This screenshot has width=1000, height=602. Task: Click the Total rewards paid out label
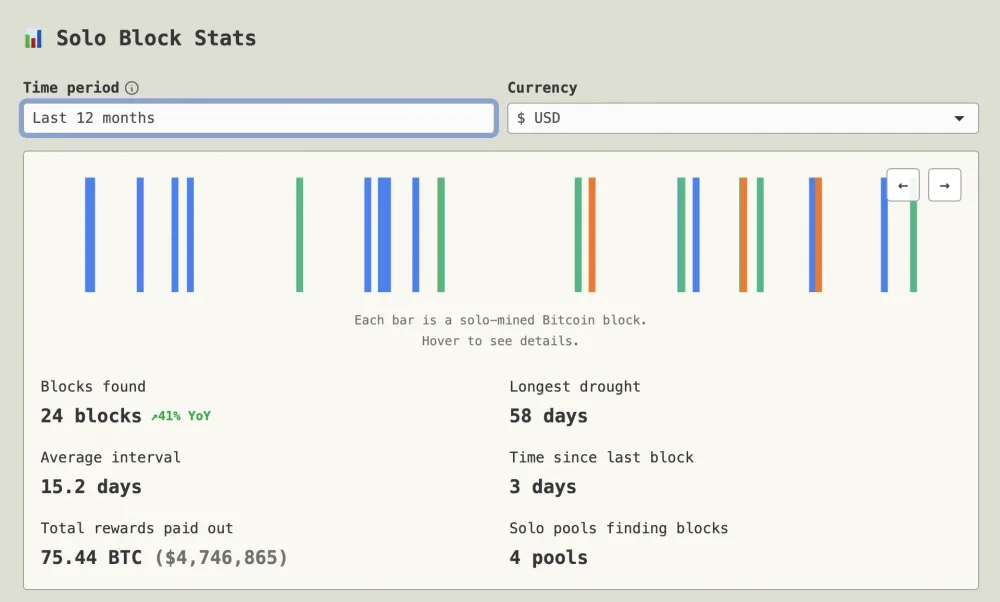(x=137, y=528)
